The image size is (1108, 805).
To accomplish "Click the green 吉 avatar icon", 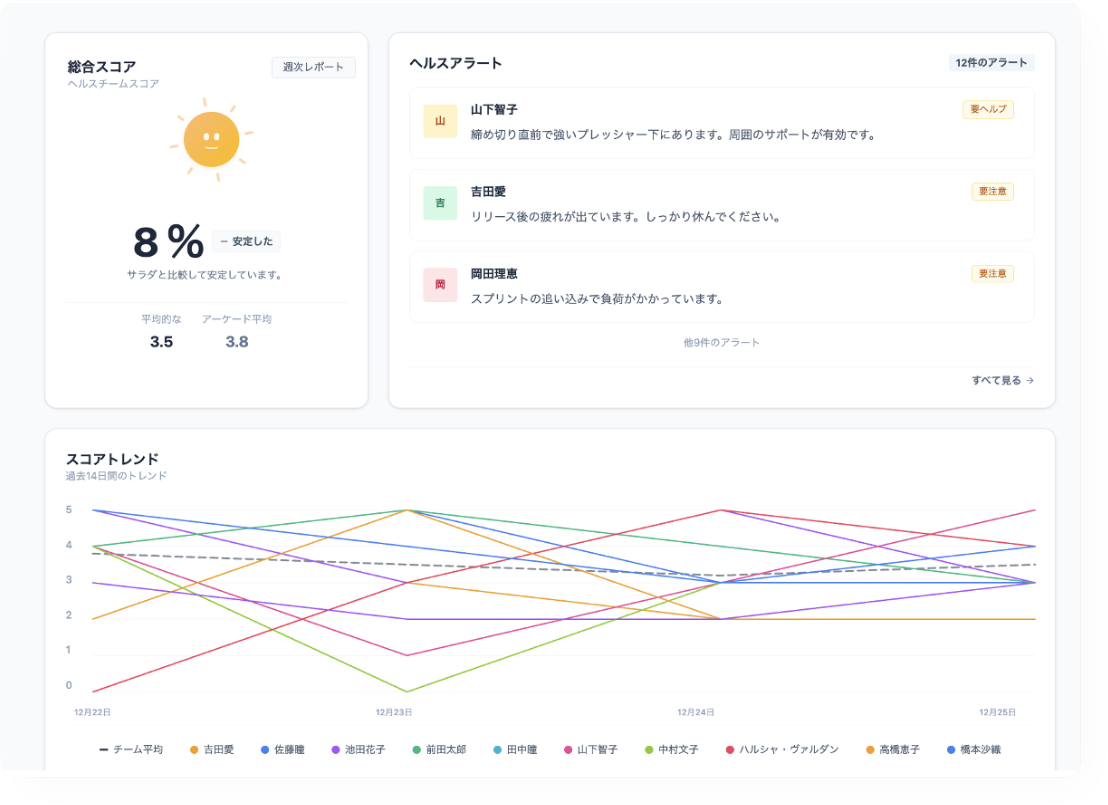I will tap(440, 203).
